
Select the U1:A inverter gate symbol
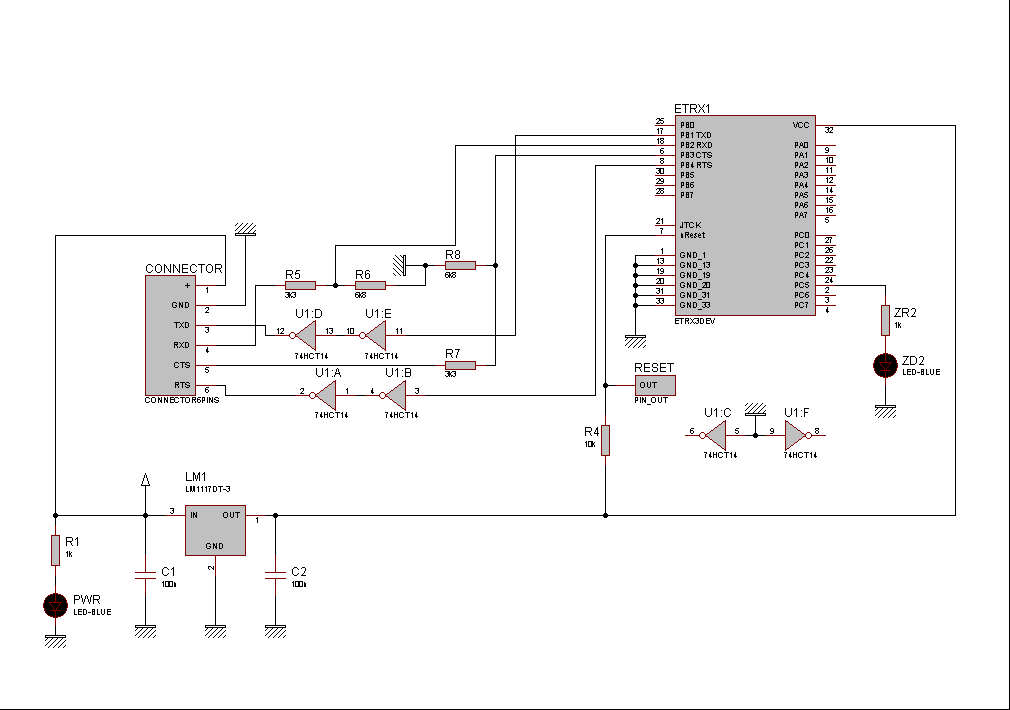click(324, 395)
